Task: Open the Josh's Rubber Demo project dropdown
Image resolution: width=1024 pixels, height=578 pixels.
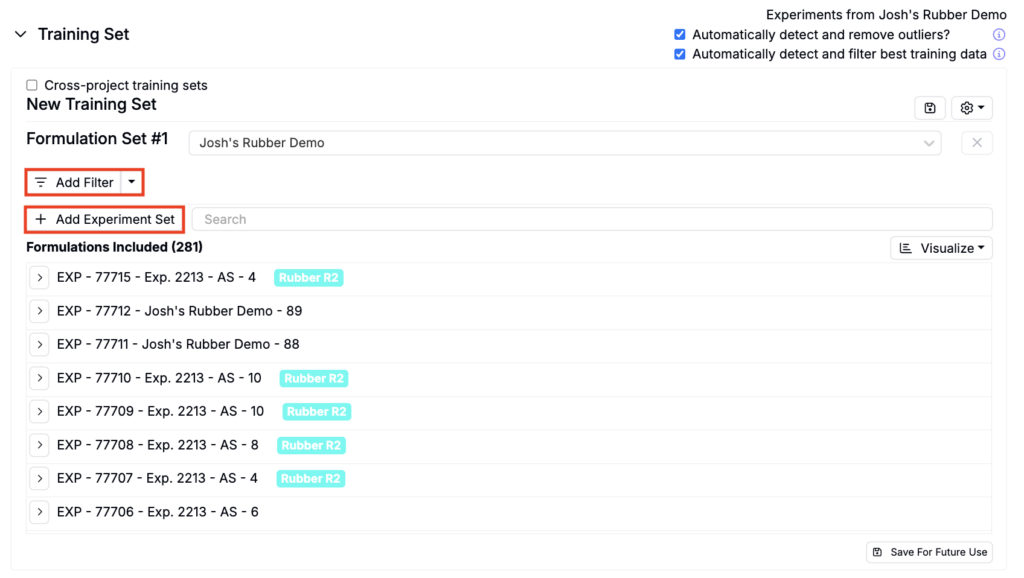Action: click(x=564, y=143)
